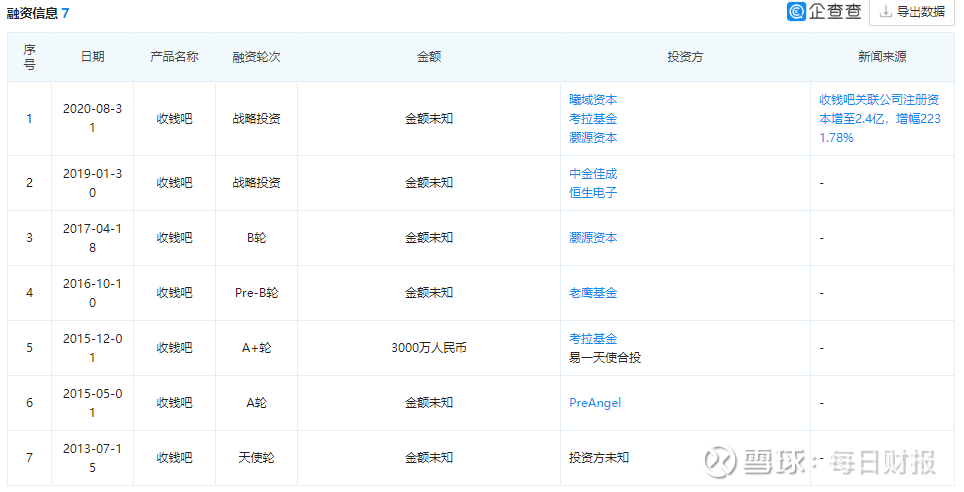Image resolution: width=964 pixels, height=492 pixels.
Task: Click the 天使轮 round cell
Action: click(x=256, y=458)
